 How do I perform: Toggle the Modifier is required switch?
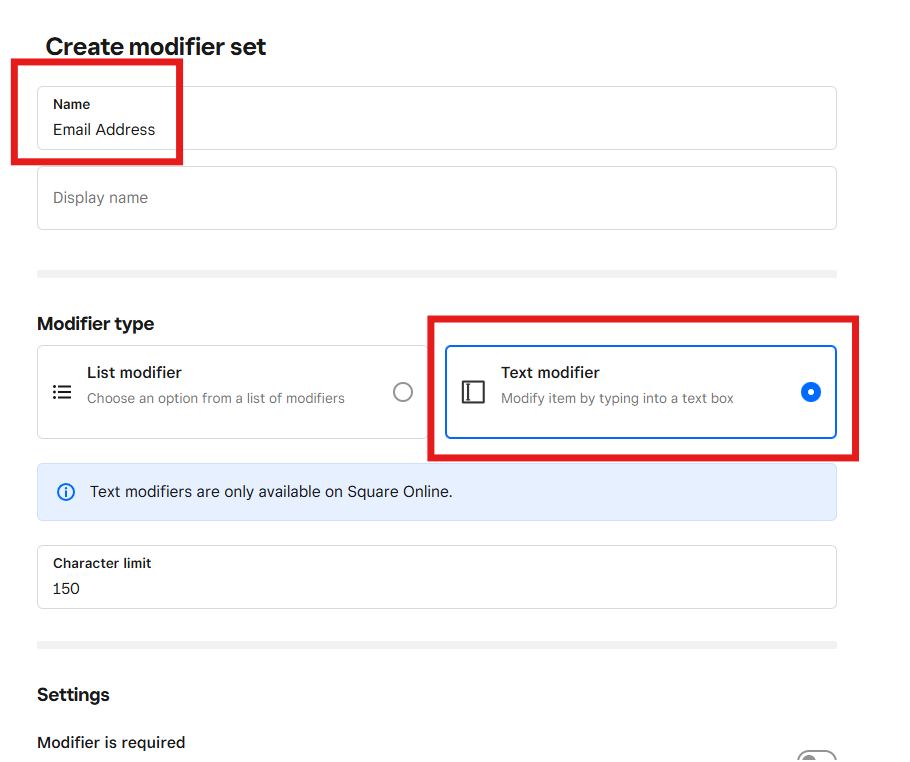pyautogui.click(x=817, y=755)
